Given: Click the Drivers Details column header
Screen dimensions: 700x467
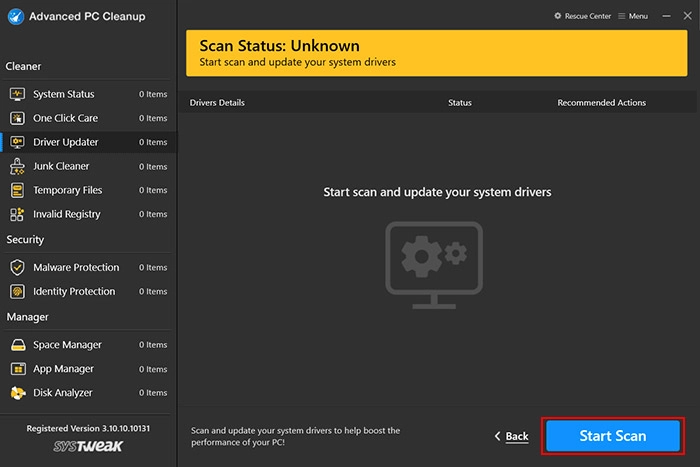Looking at the screenshot, I should (217, 103).
